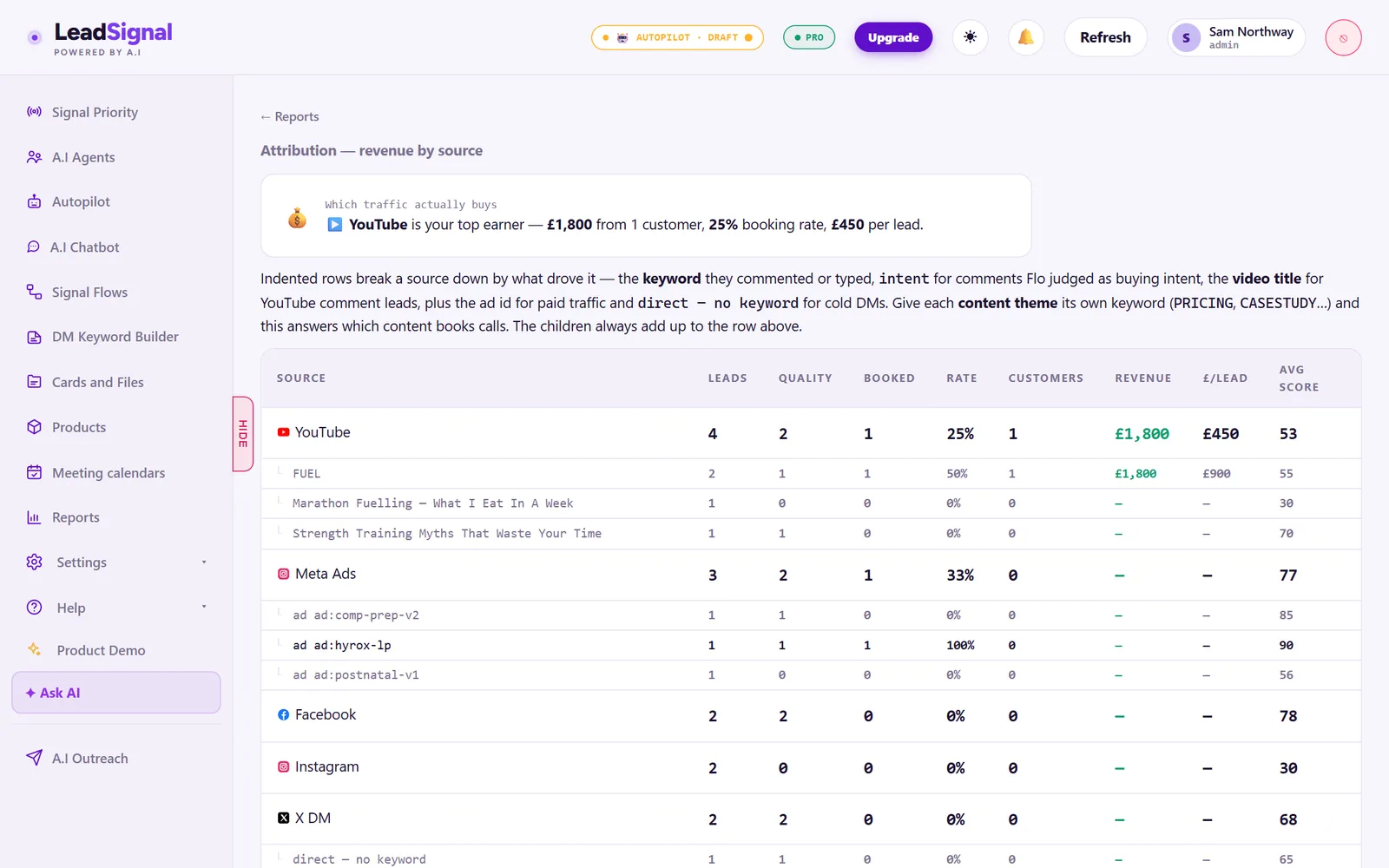This screenshot has height=868, width=1389.
Task: Expand the Settings submenu arrow
Action: 204,562
